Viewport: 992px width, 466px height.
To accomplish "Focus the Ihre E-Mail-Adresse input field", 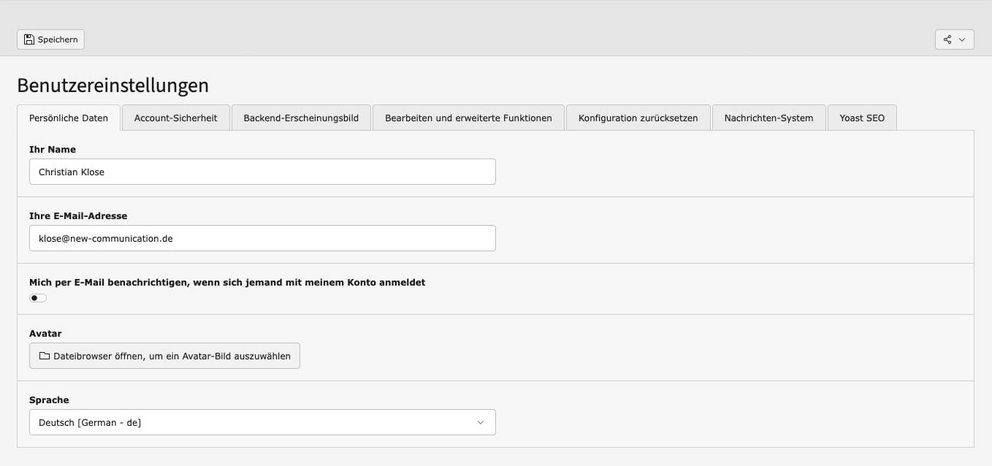I will (x=262, y=238).
